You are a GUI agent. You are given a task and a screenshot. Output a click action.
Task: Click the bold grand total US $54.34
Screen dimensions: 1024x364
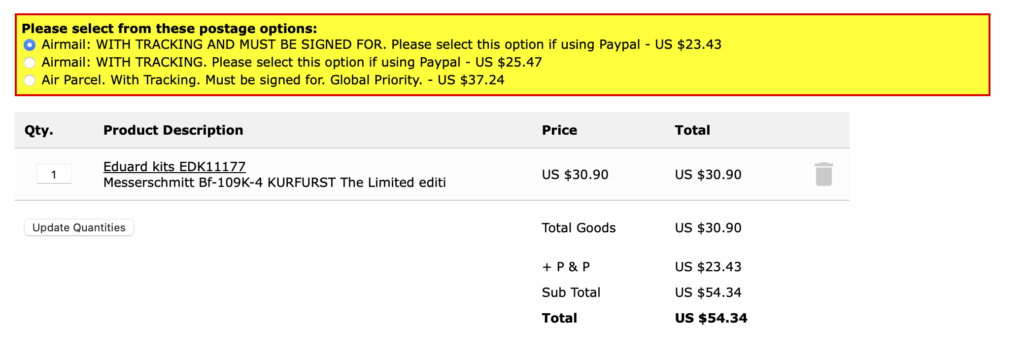[x=711, y=318]
